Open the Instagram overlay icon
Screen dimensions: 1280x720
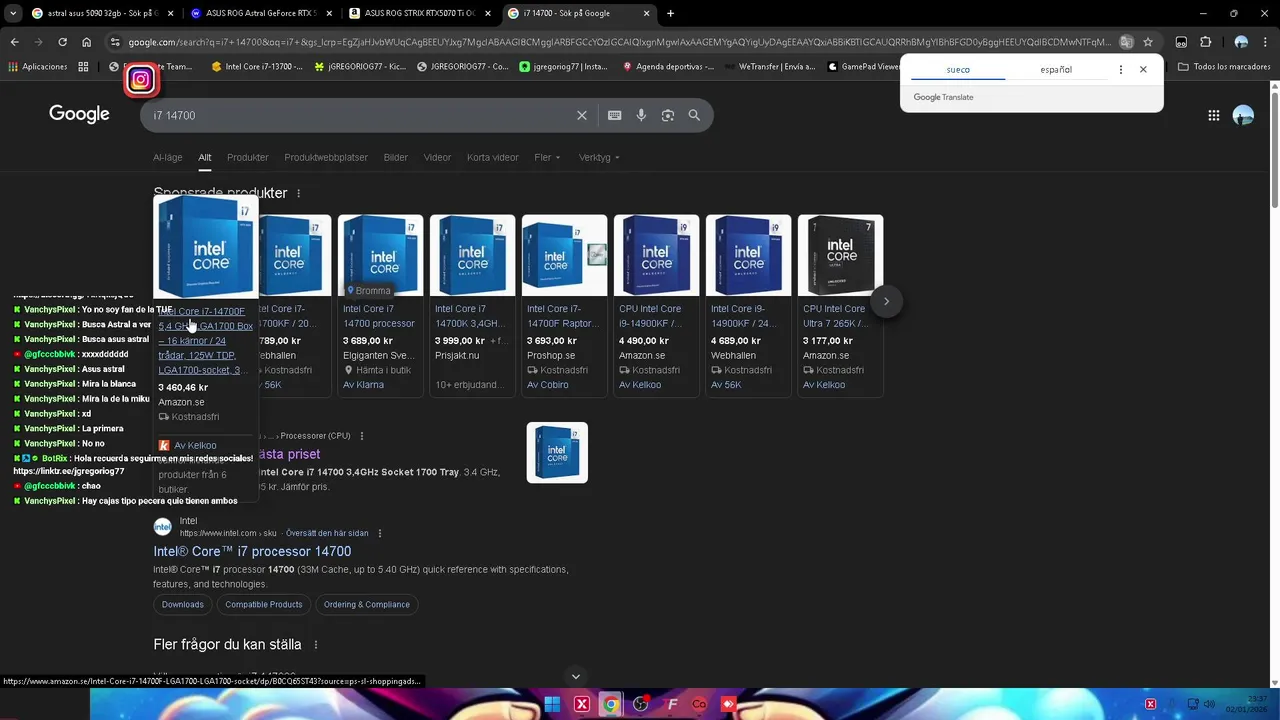tap(141, 80)
